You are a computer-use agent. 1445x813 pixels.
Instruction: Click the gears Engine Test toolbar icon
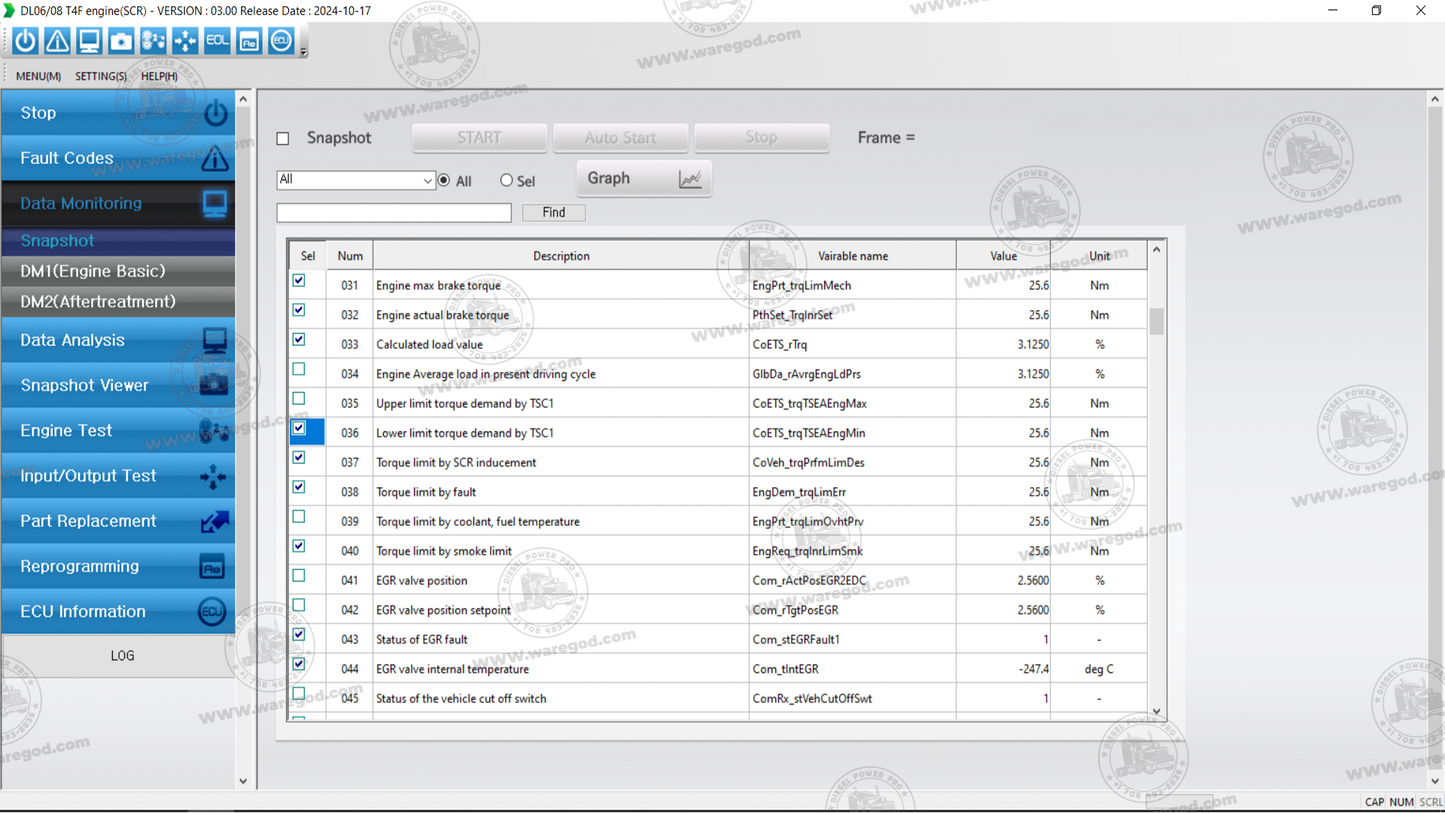coord(153,41)
